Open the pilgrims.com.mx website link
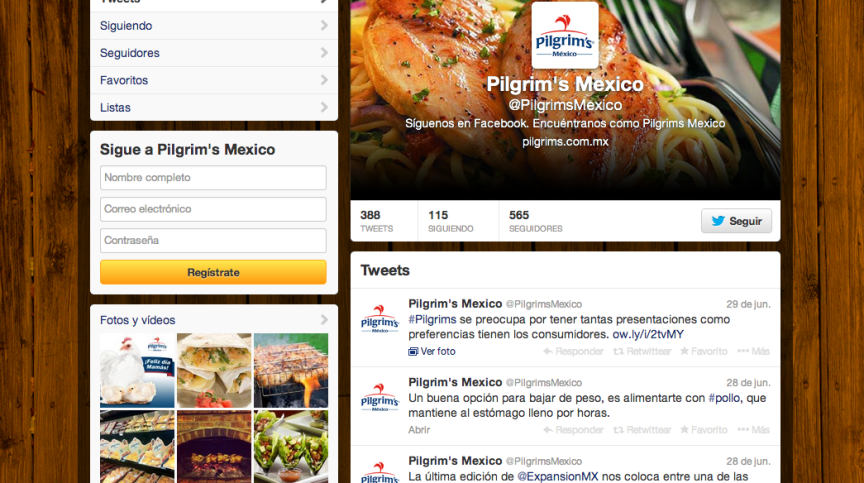The width and height of the screenshot is (864, 483). coord(565,142)
